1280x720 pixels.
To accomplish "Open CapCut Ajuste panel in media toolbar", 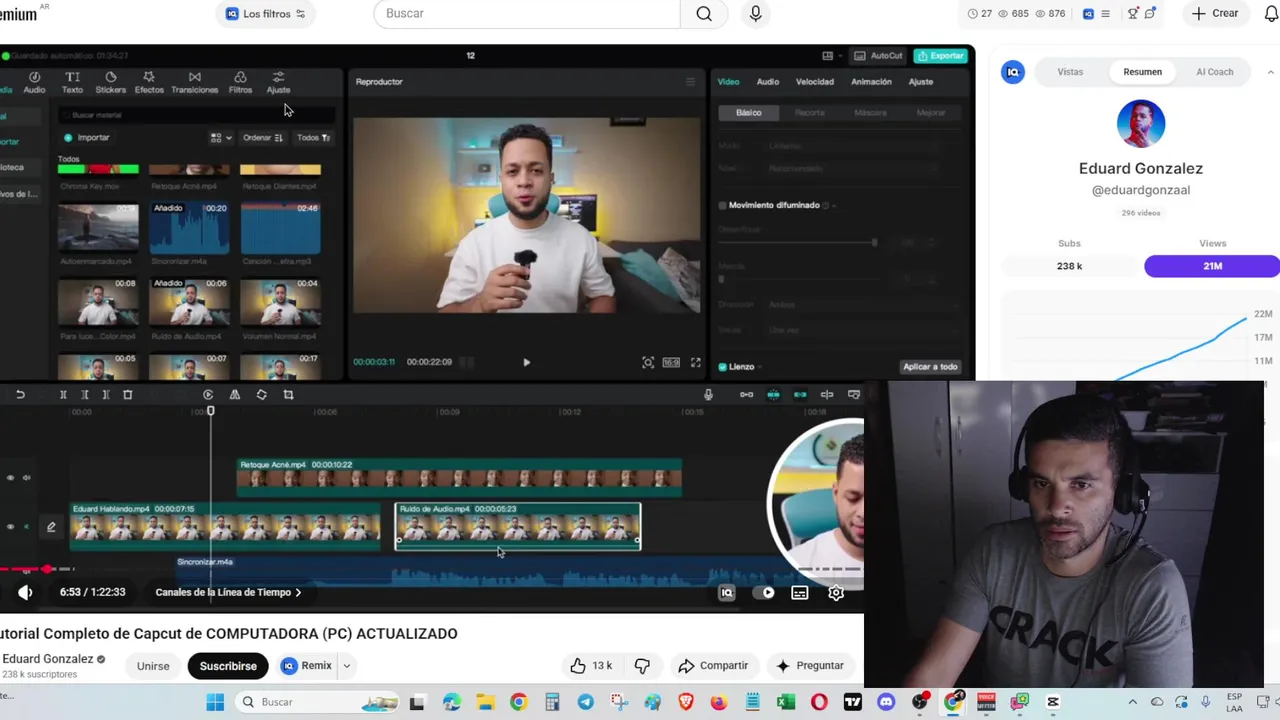I will point(278,82).
